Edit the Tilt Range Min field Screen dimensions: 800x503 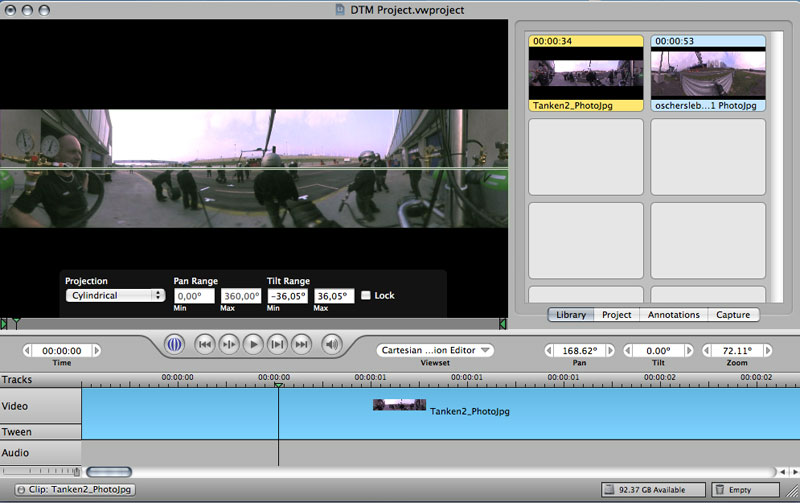coord(288,296)
